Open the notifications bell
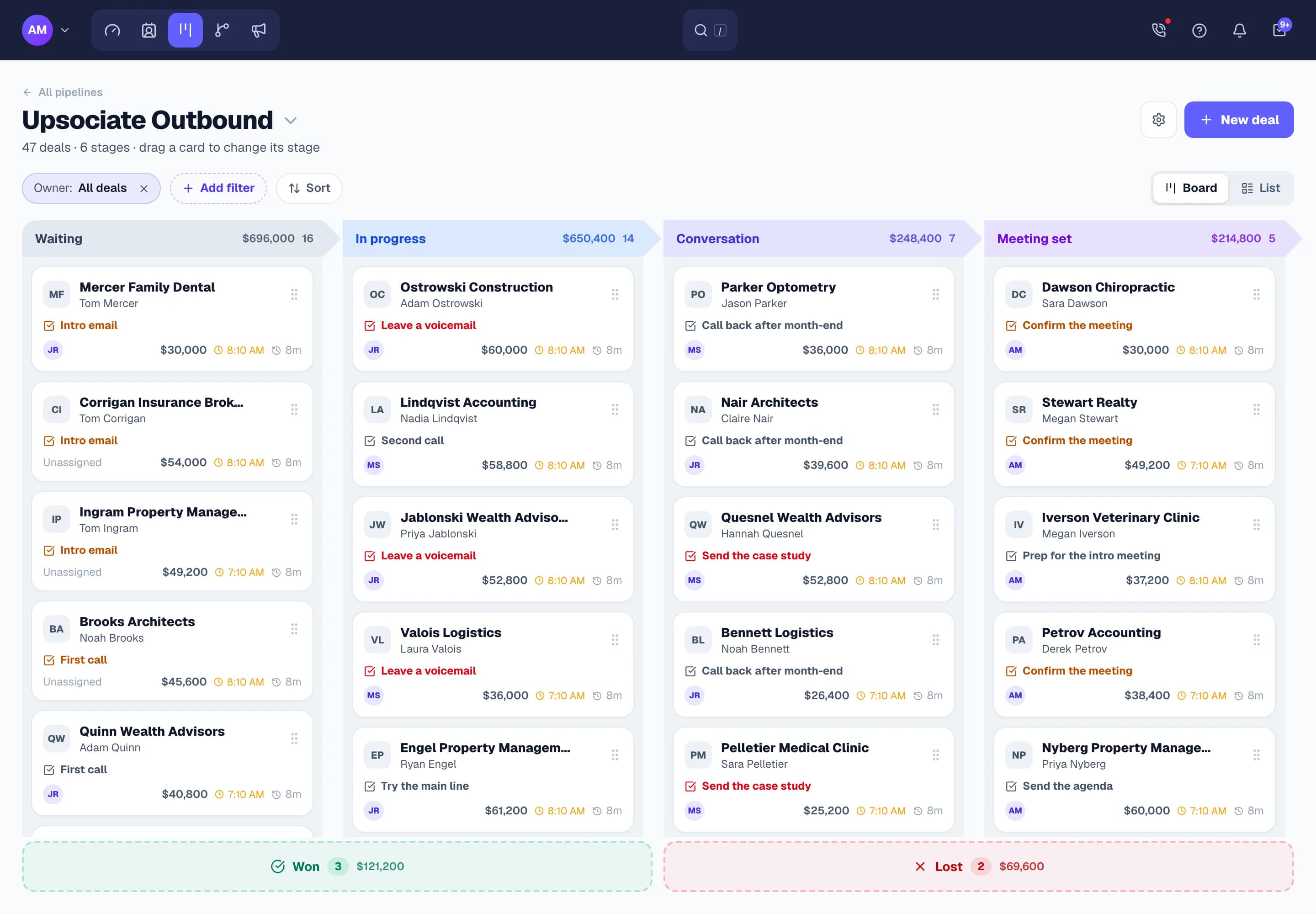The width and height of the screenshot is (1316, 914). point(1239,30)
